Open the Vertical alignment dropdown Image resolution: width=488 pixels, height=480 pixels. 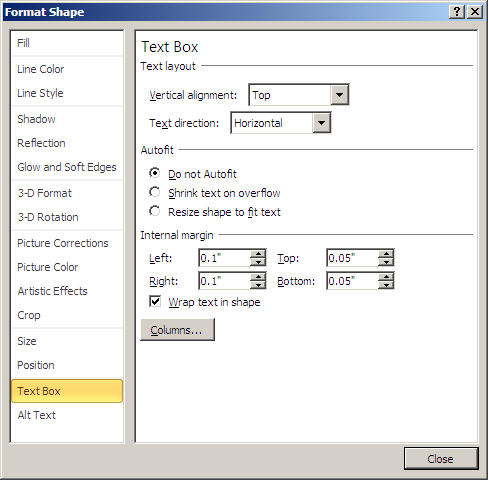[339, 95]
